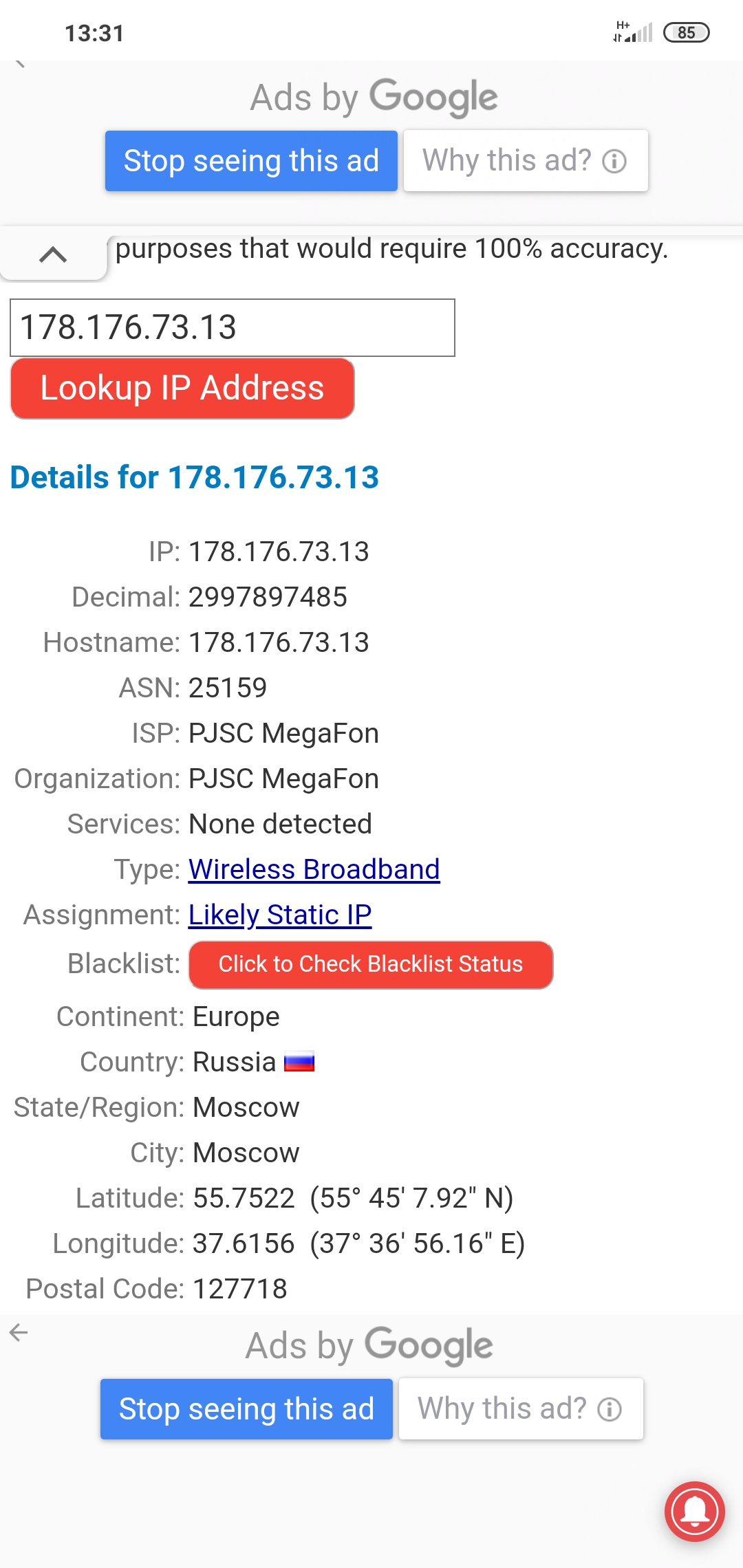Open the 'Wireless Broadband' type link
The image size is (743, 1568).
[314, 869]
